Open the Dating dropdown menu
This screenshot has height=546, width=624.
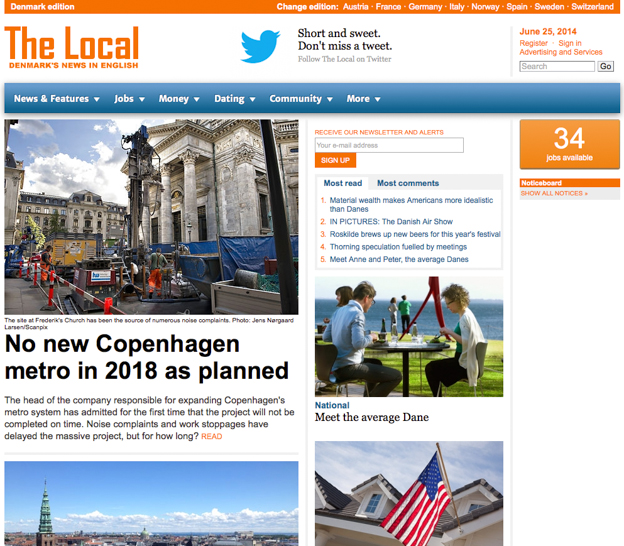tap(234, 99)
